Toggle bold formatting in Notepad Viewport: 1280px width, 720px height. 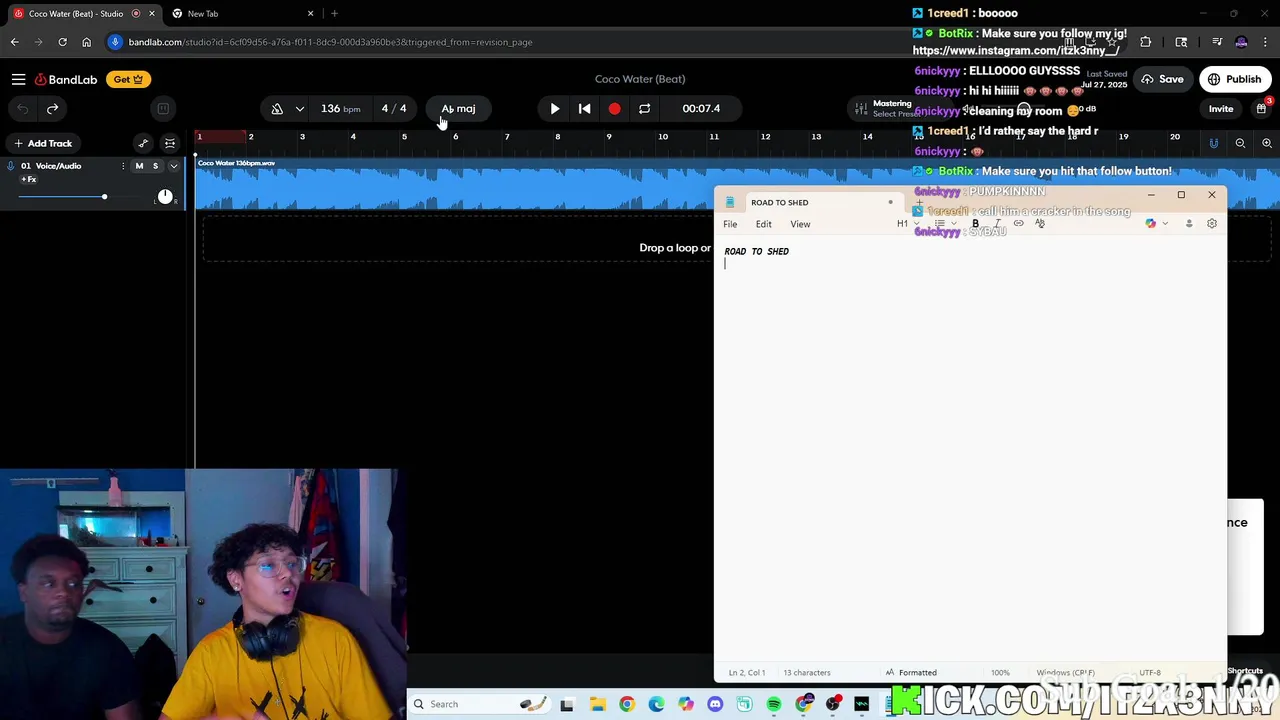coord(975,224)
